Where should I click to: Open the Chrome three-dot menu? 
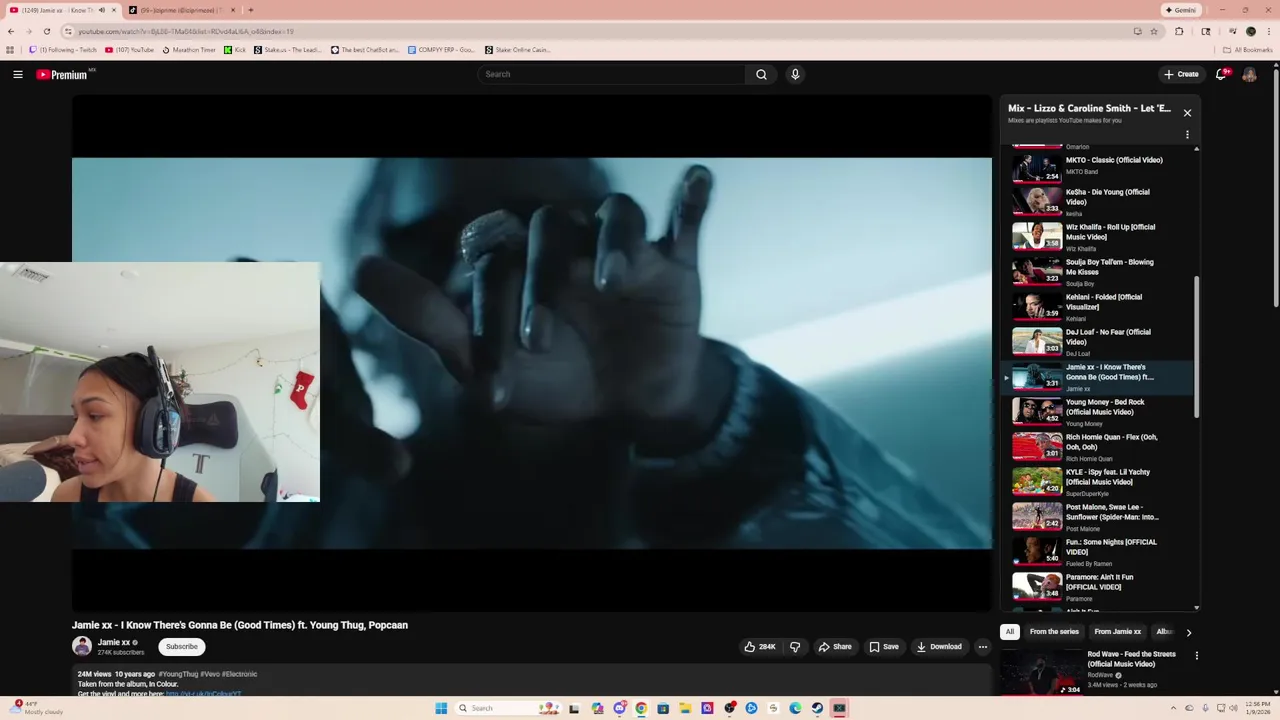(1270, 31)
